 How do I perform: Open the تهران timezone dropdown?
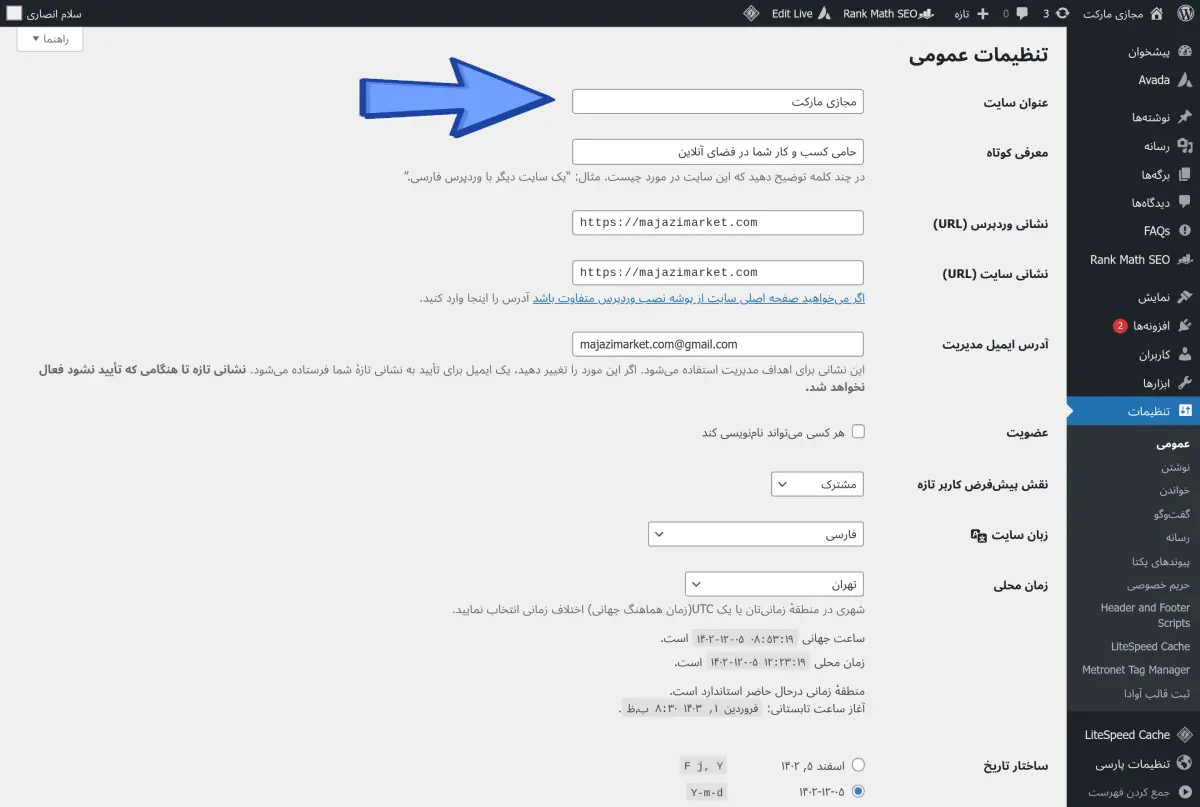(775, 583)
